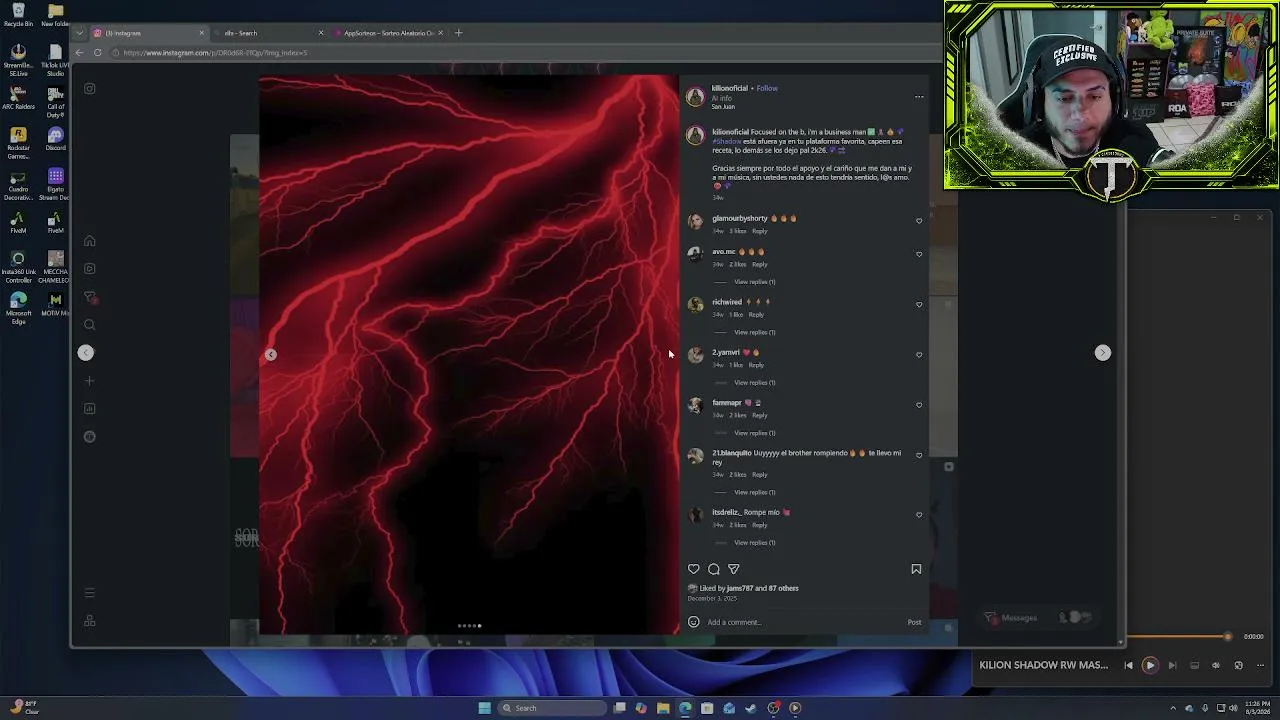Like the Instagram post with the heart icon
The image size is (1280, 720).
coord(693,569)
